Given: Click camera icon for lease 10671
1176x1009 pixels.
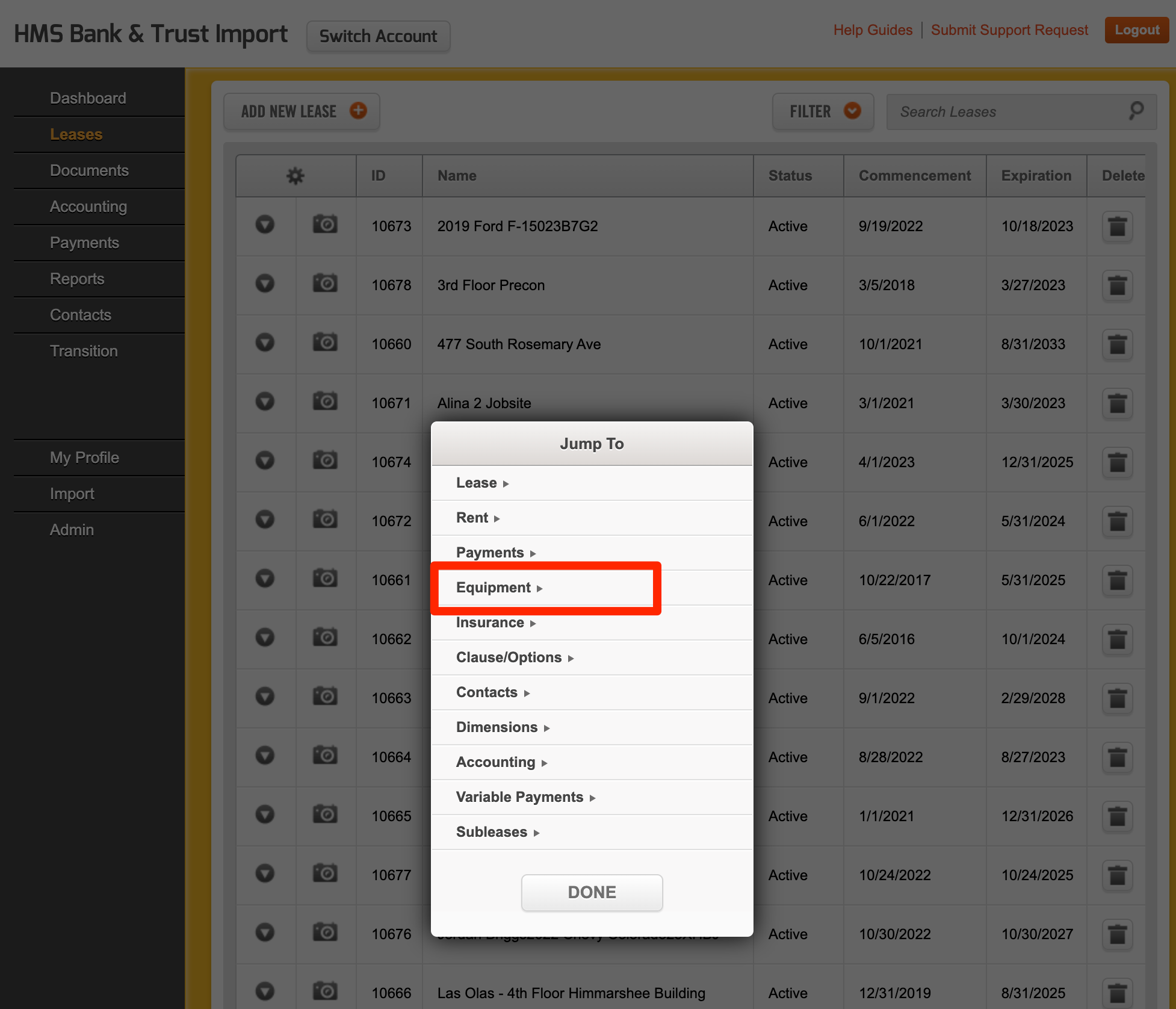Looking at the screenshot, I should tap(325, 402).
